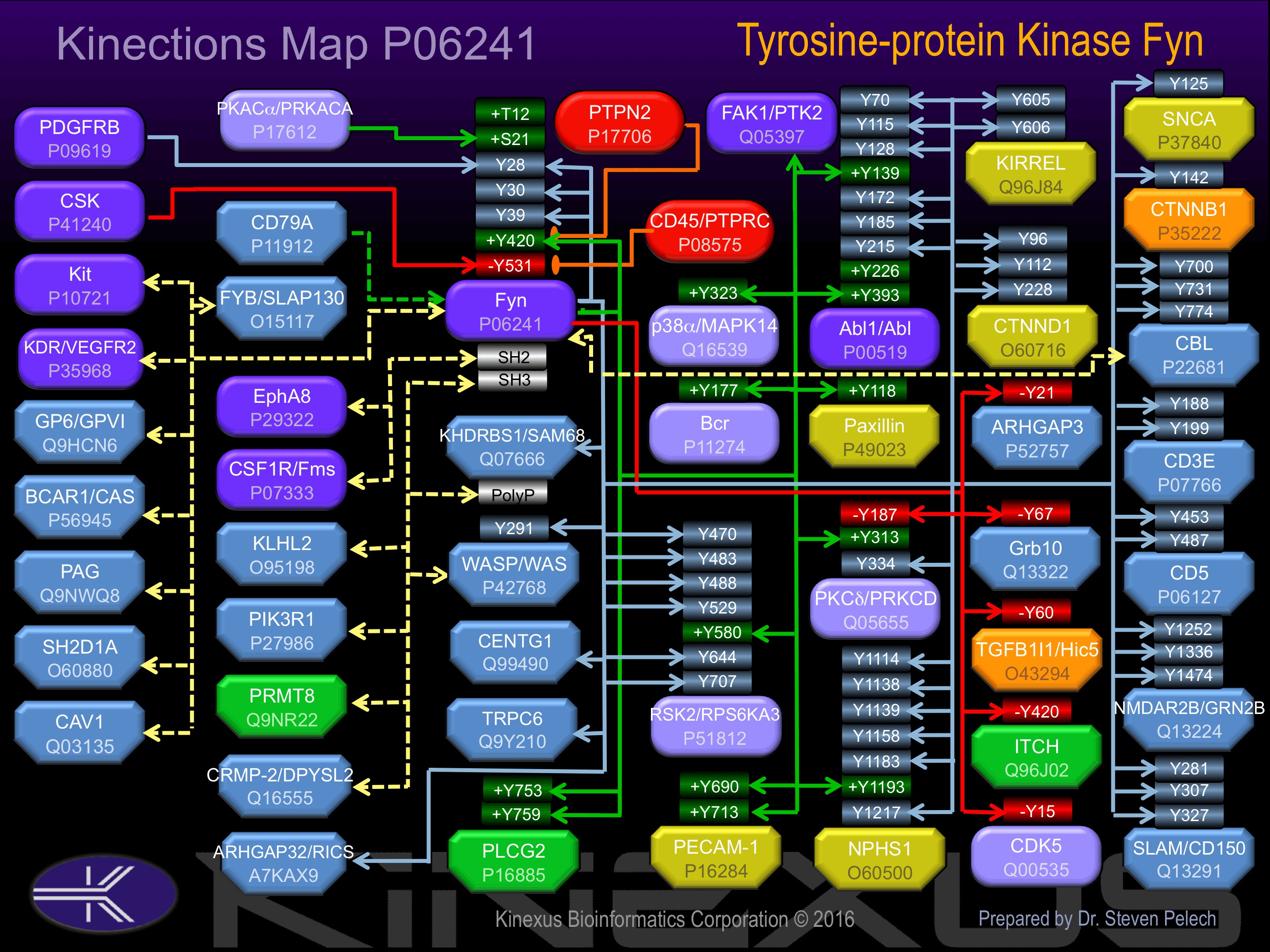Click the CD45/PTPRC P08575 node
Viewport: 1270px width, 952px height.
[710, 232]
